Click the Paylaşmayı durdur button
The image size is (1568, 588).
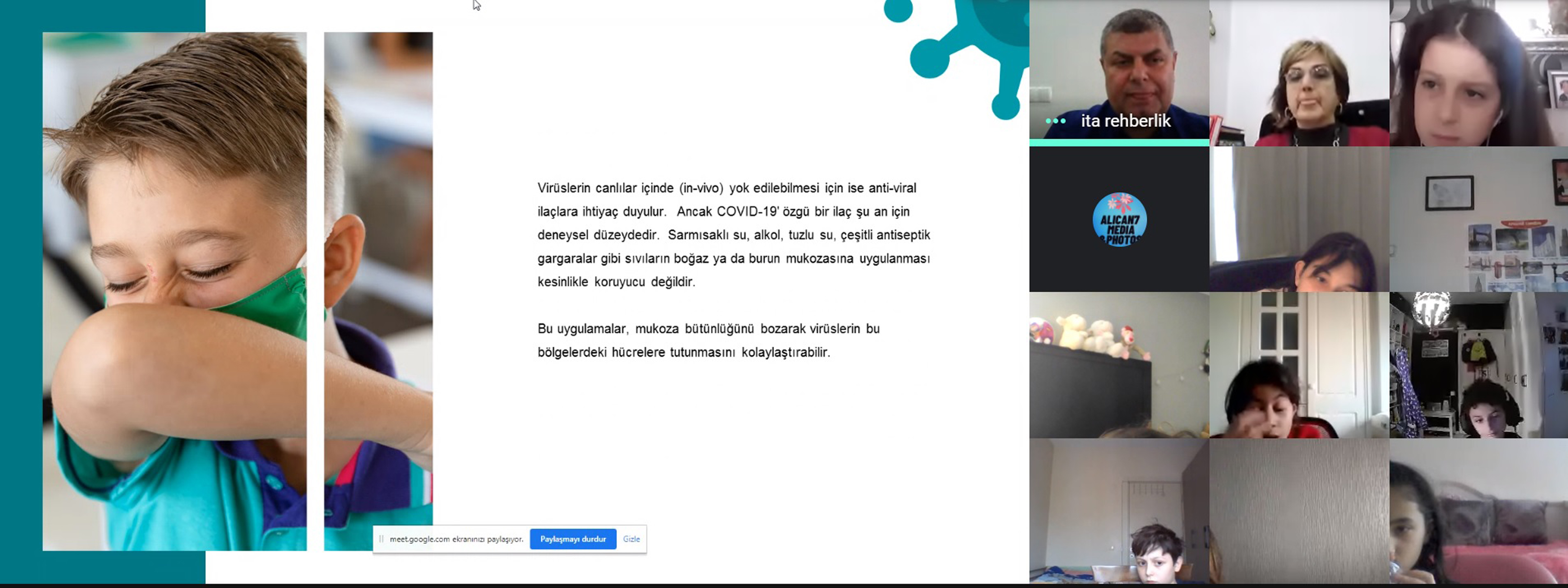573,539
